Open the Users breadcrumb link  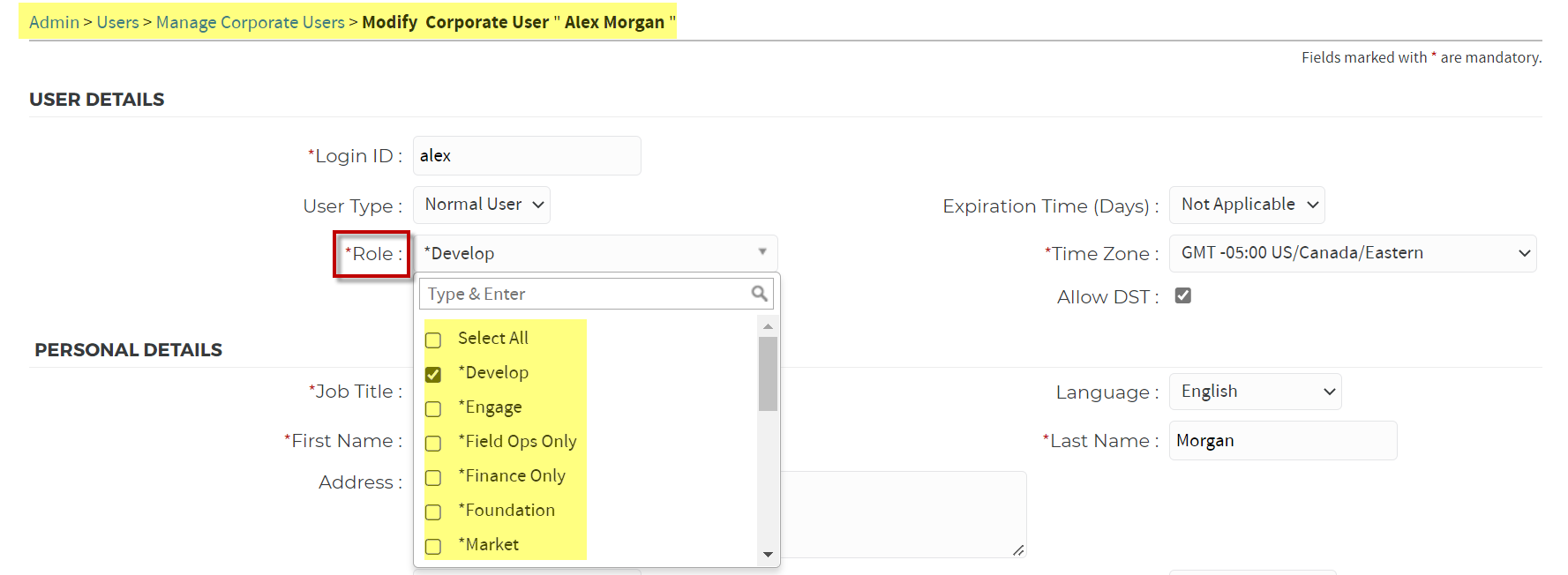(x=118, y=22)
